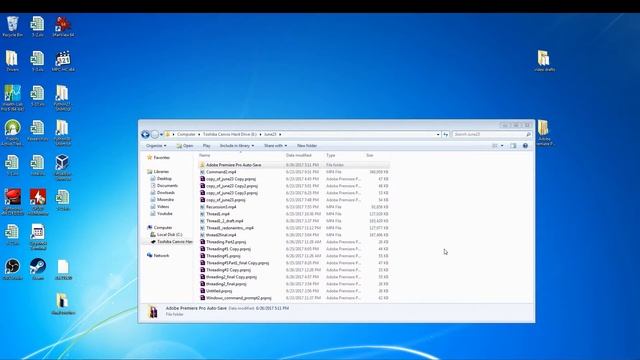Select the Thread1_2_draft.mp4 file
This screenshot has height=360, width=640.
coord(224,221)
